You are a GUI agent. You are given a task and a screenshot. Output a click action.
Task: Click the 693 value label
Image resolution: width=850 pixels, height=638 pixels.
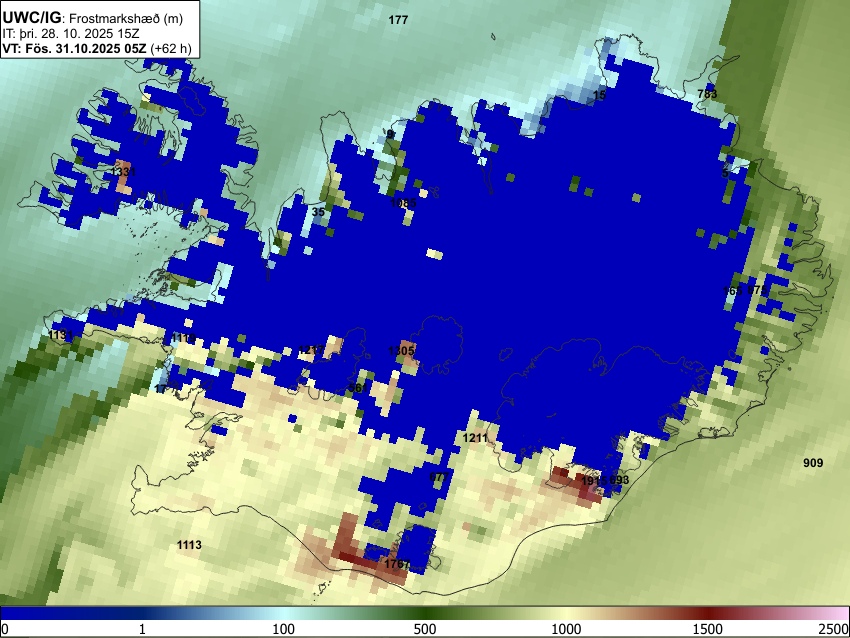point(619,480)
